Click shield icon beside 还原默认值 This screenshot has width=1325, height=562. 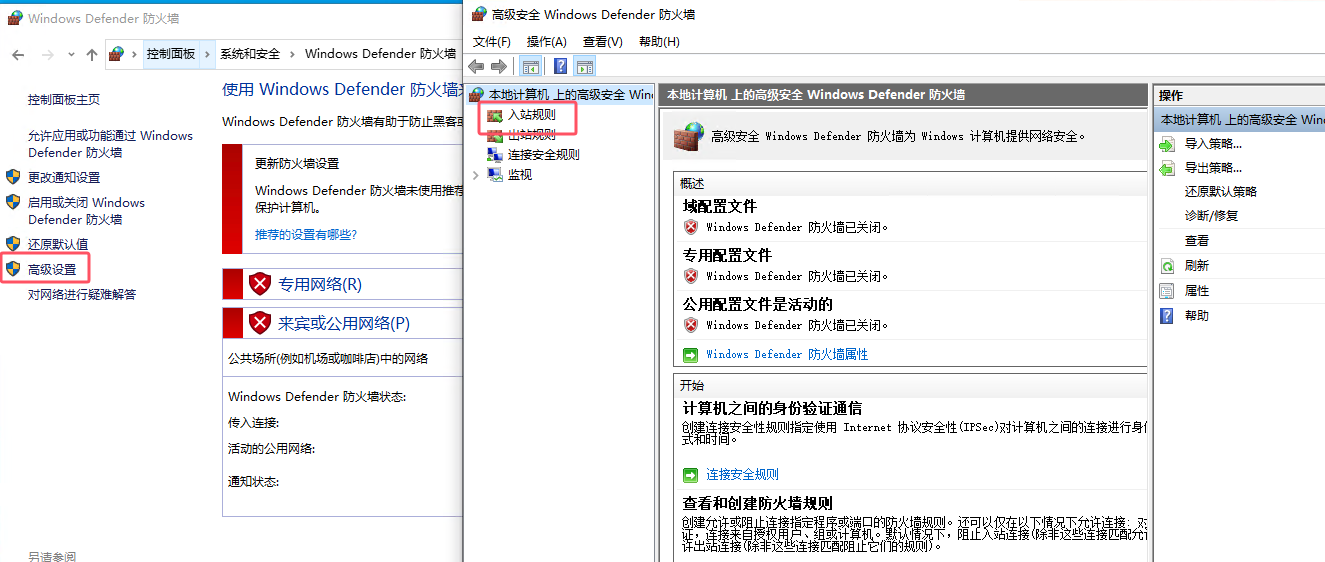pyautogui.click(x=13, y=243)
